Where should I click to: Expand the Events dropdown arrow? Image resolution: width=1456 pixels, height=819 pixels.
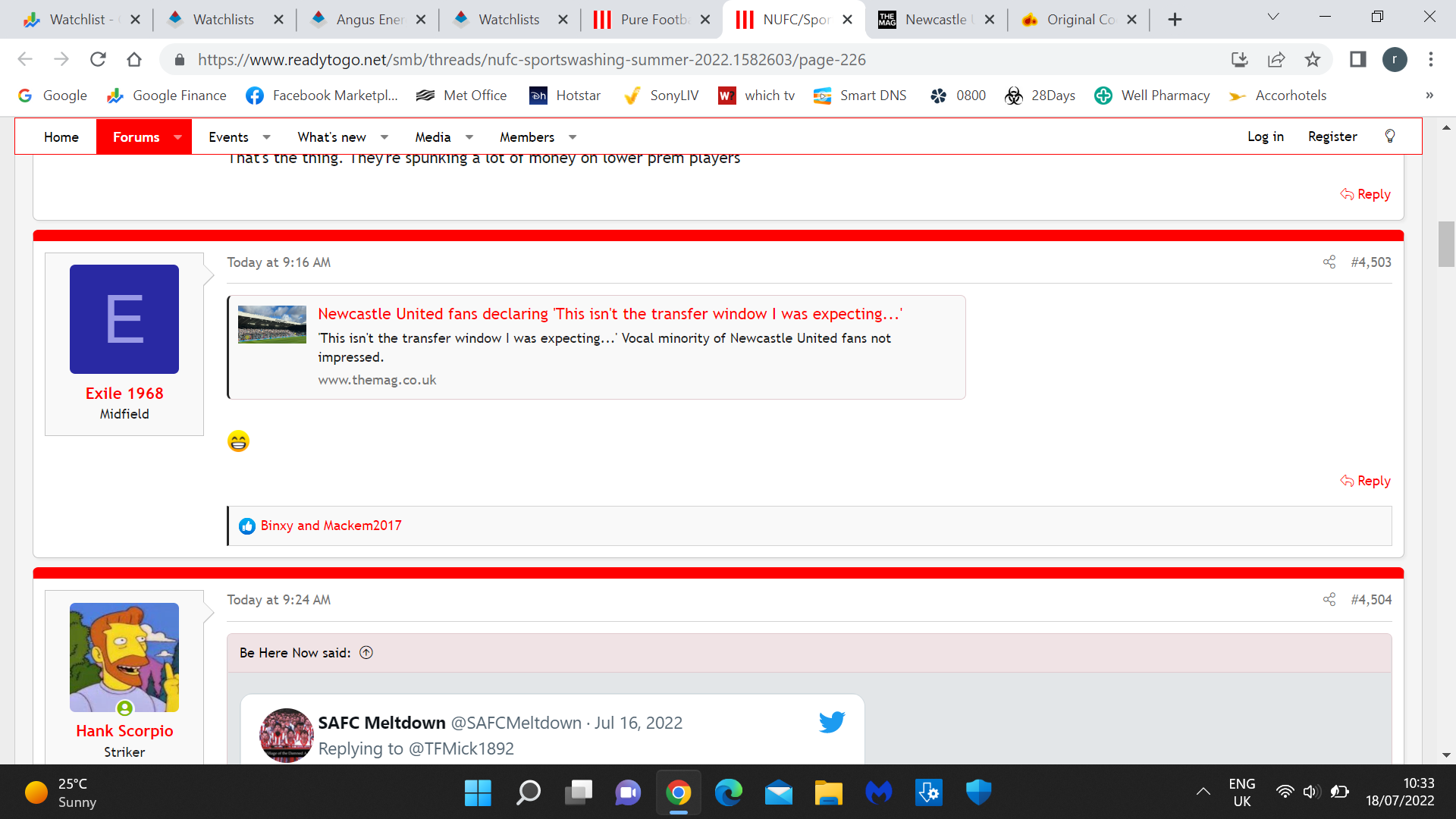[266, 137]
